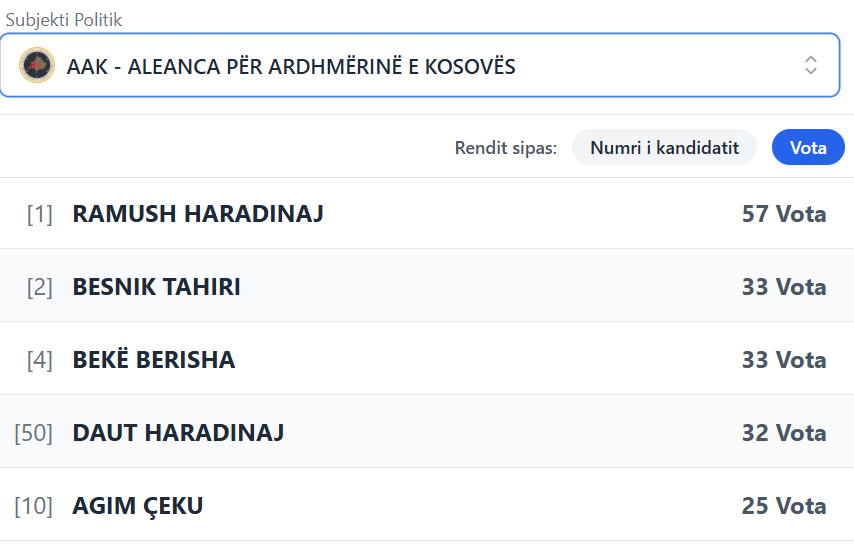Click the up-down chevron in party selector
This screenshot has height=544, width=854.
810,66
